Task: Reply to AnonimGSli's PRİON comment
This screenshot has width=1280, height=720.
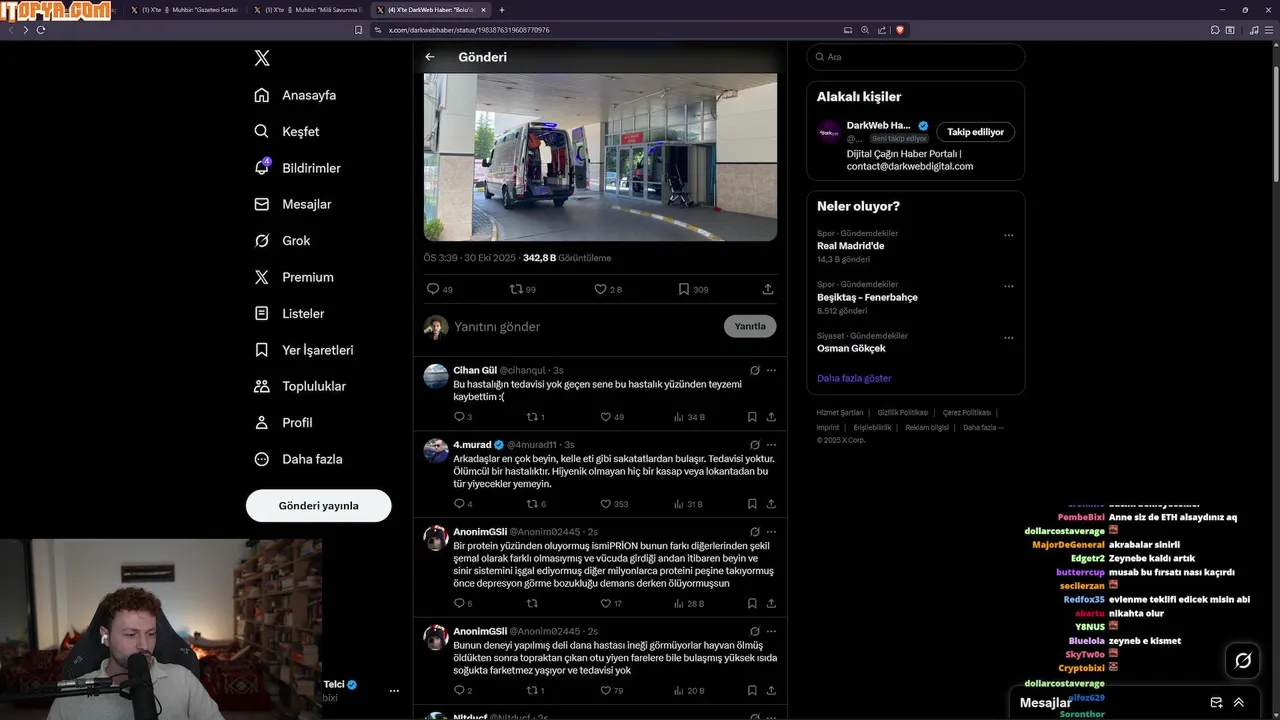Action: pos(459,603)
